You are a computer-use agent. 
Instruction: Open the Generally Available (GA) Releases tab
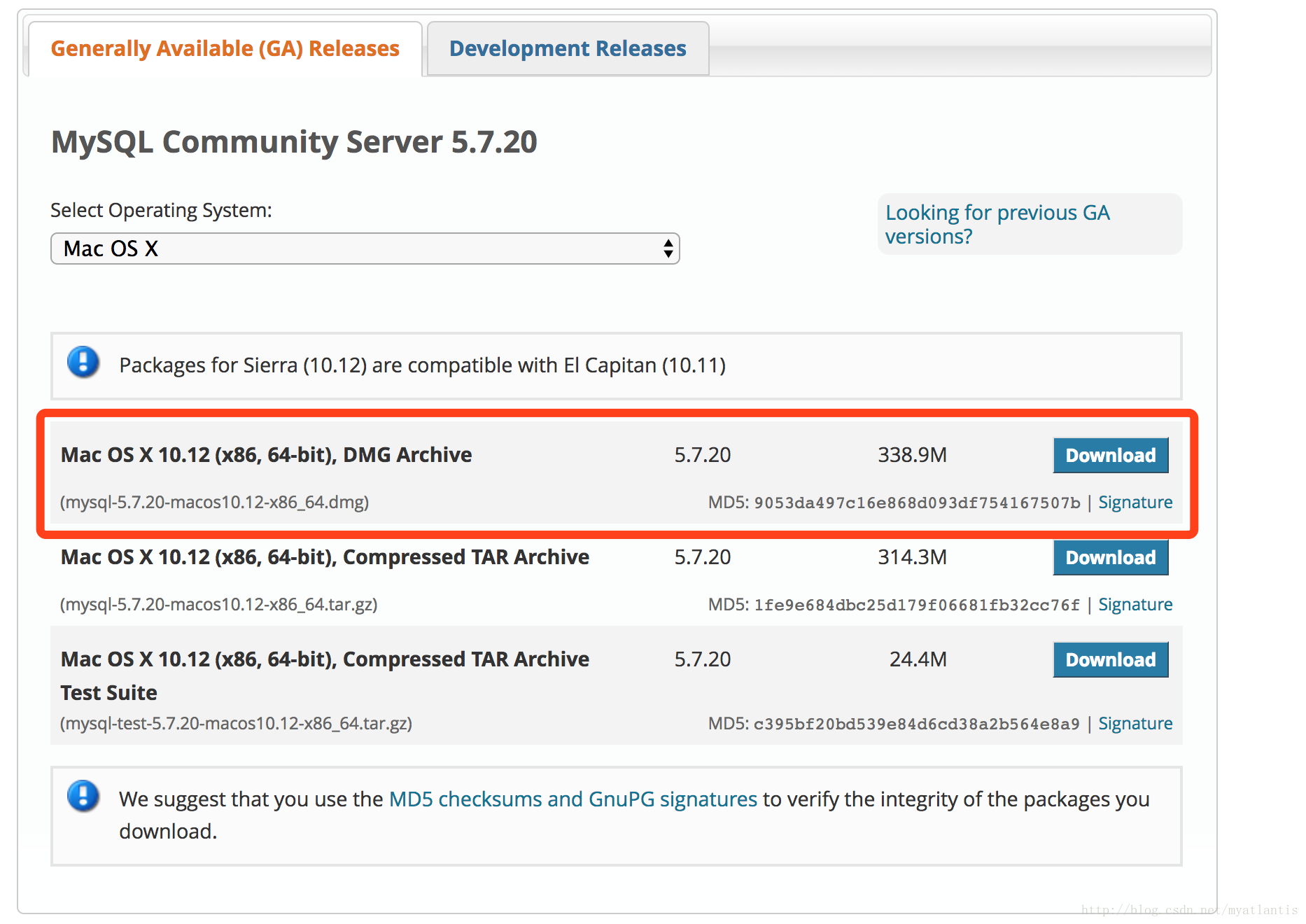(225, 48)
